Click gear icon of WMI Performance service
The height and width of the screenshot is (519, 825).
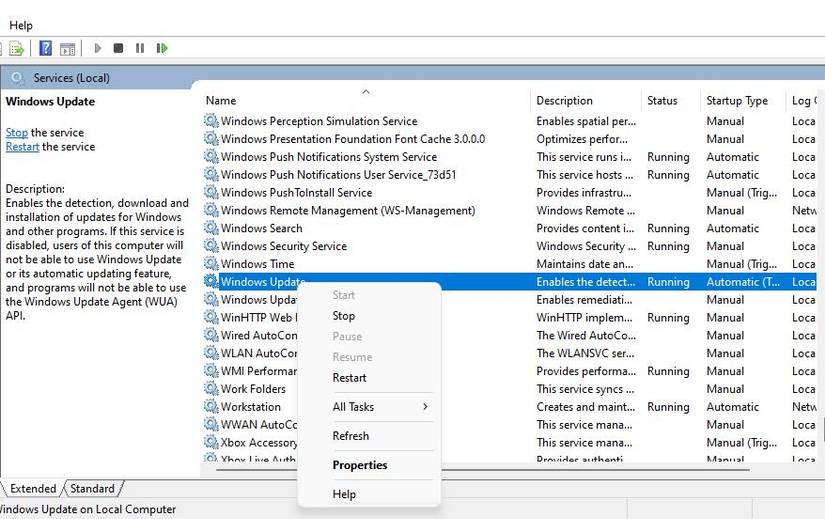pyautogui.click(x=211, y=371)
